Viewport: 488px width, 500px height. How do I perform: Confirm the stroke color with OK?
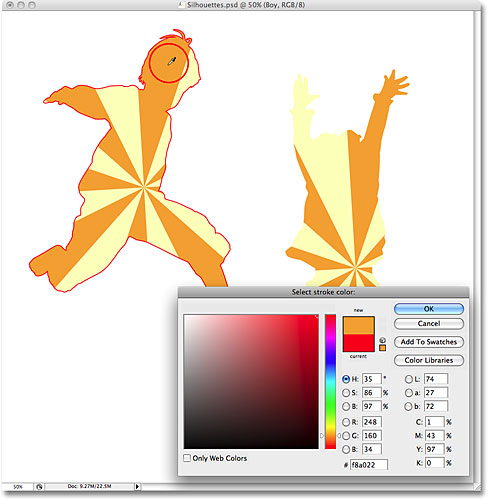point(429,309)
